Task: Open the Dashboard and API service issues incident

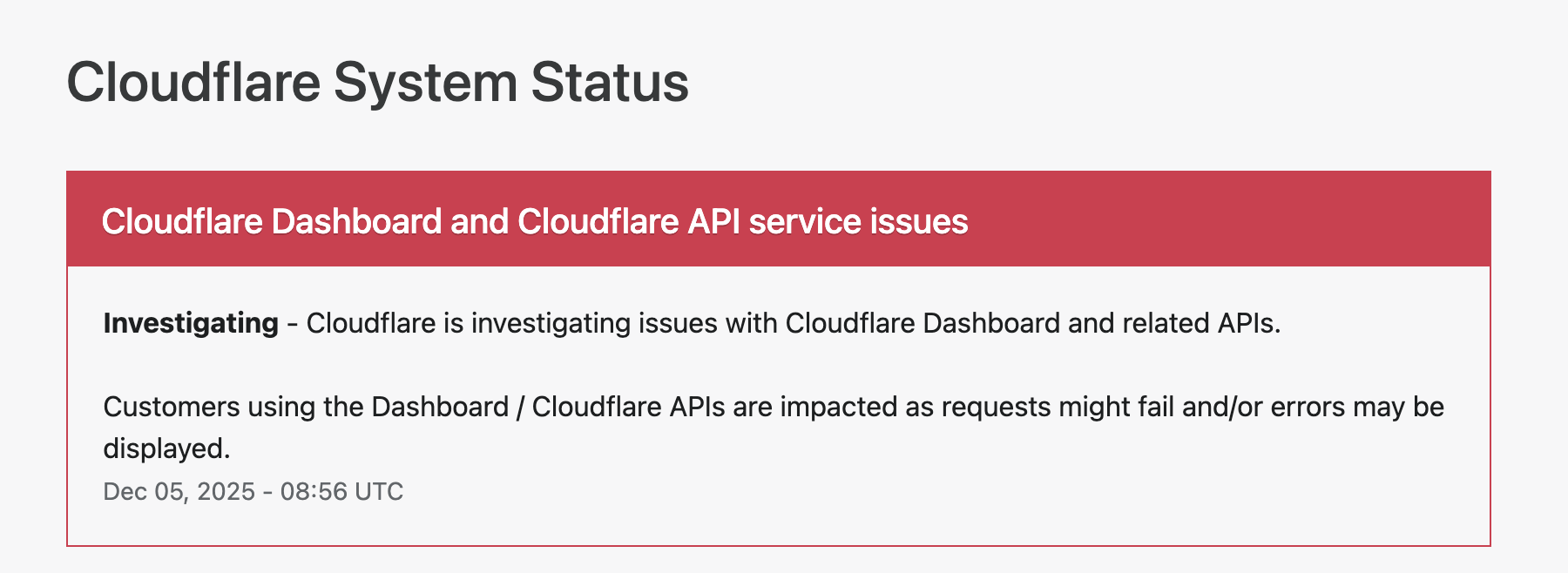Action: point(534,221)
